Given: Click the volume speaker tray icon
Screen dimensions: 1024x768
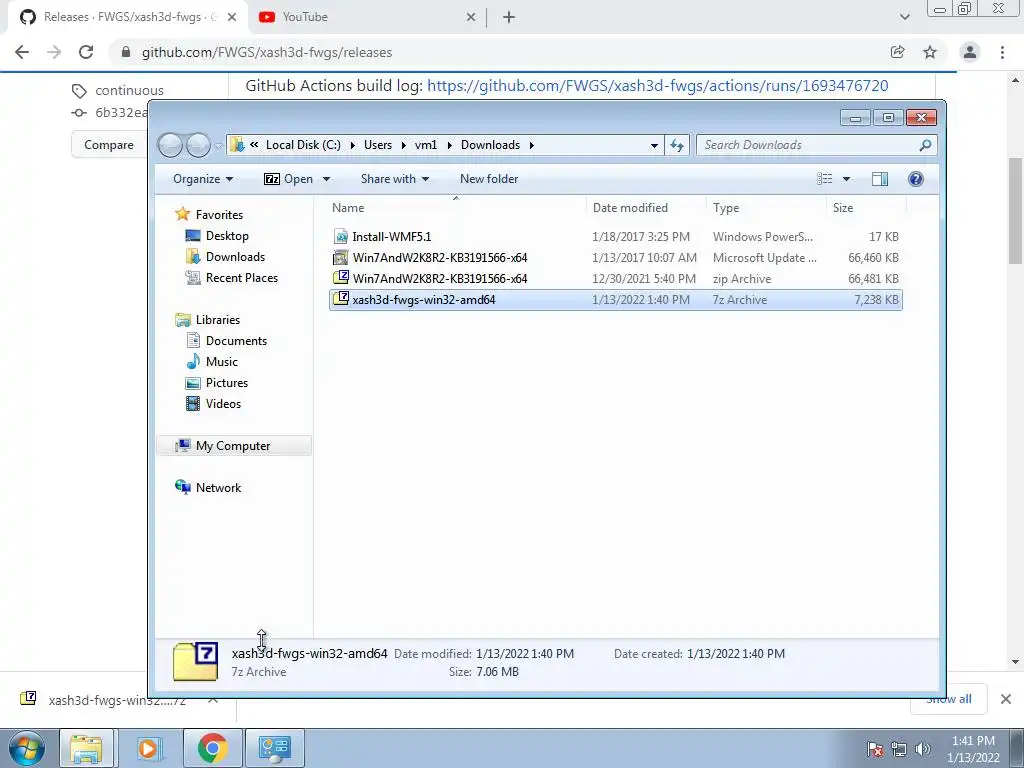Looking at the screenshot, I should click(923, 749).
